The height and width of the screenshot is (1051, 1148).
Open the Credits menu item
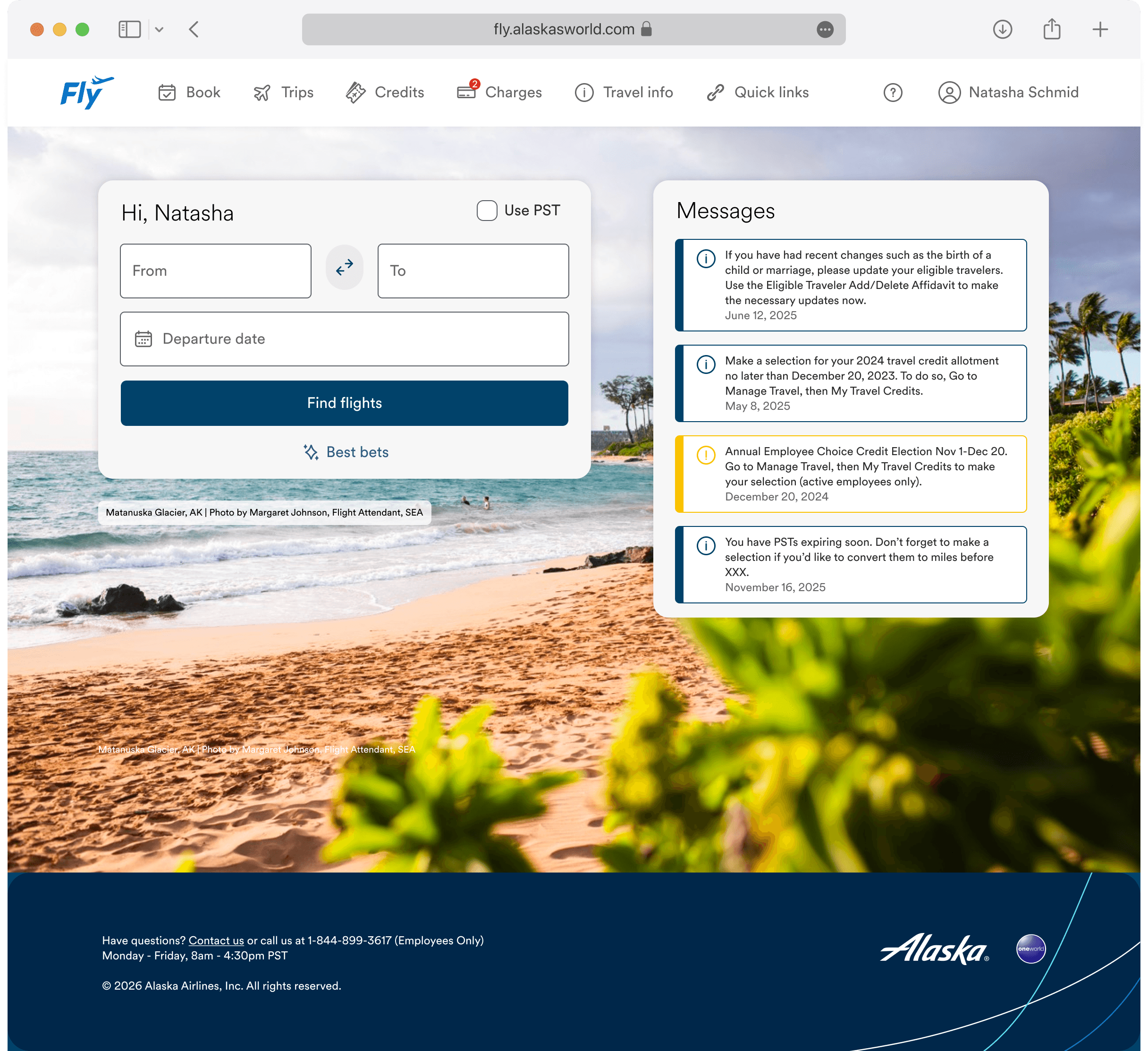[385, 92]
